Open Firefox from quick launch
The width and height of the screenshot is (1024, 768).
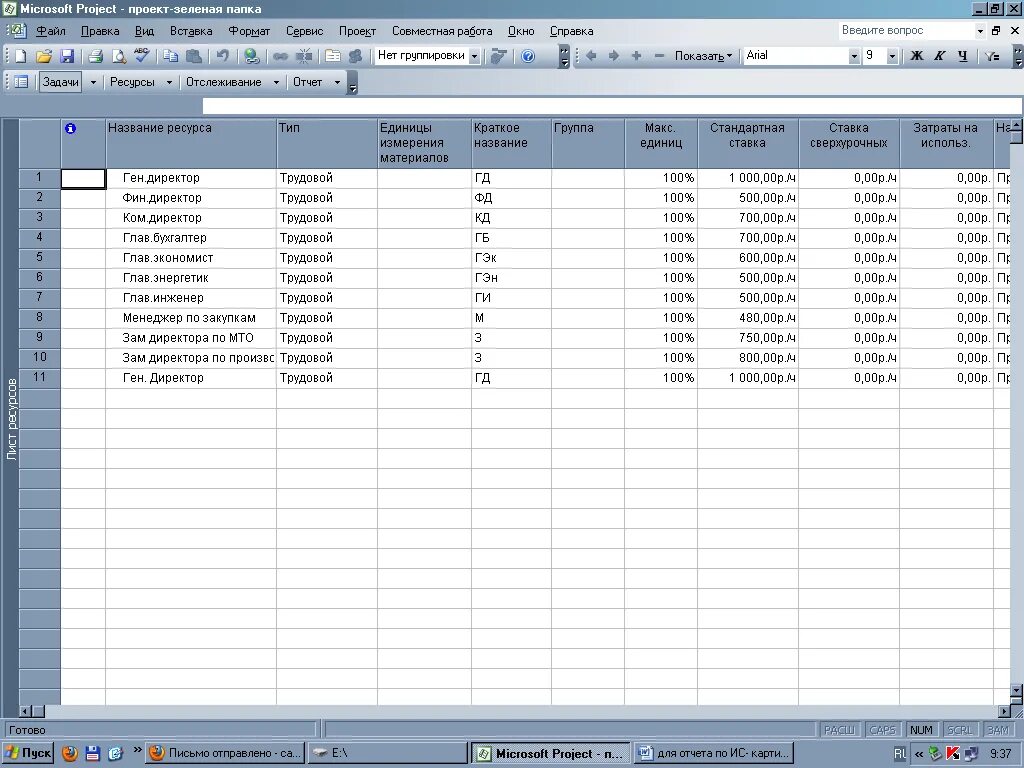pyautogui.click(x=69, y=753)
